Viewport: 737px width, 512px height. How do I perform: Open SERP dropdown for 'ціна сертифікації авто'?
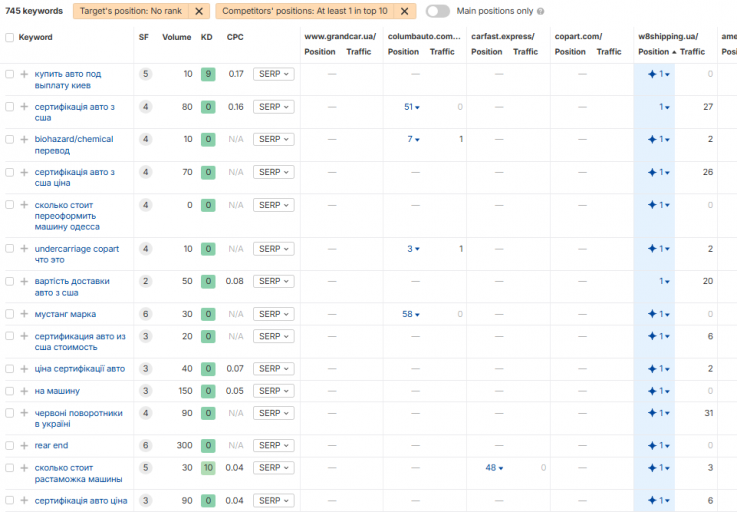coord(274,369)
